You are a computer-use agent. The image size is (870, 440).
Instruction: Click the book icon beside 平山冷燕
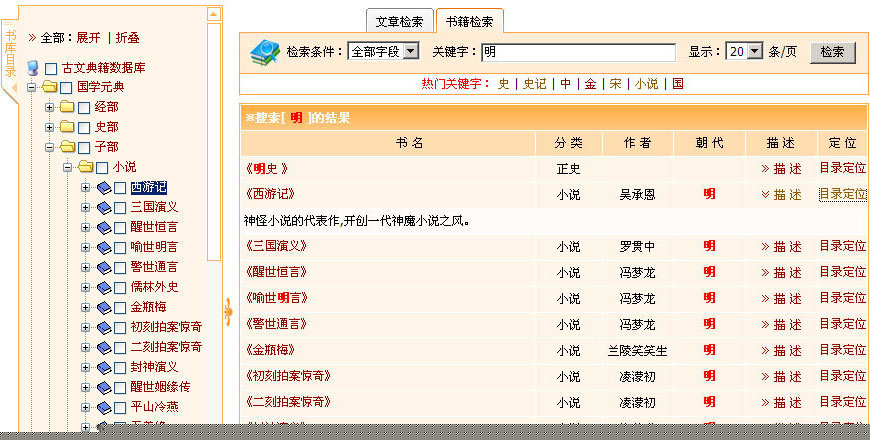[x=104, y=407]
